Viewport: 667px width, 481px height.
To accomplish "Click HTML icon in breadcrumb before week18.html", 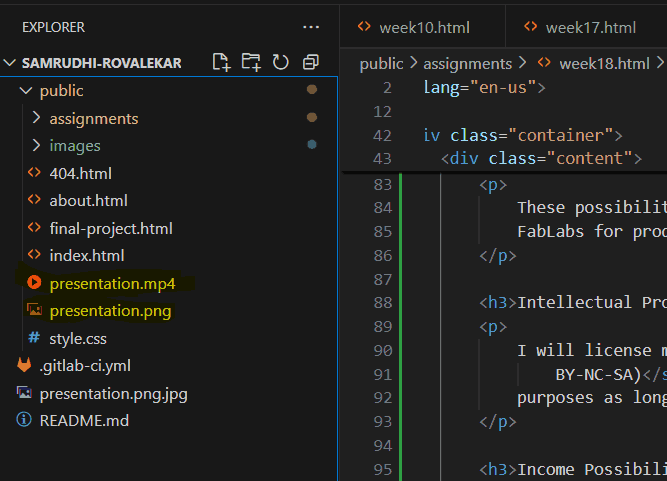I will click(x=544, y=63).
